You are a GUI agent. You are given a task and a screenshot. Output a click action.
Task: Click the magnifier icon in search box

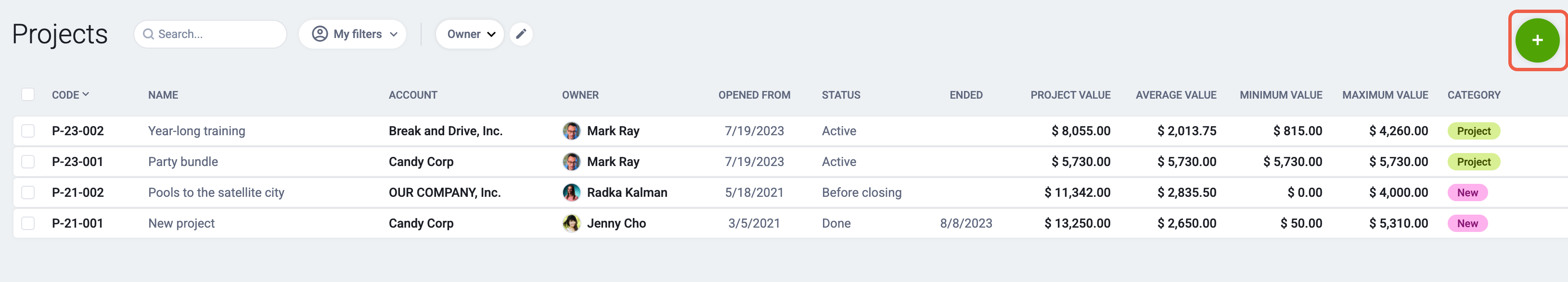(x=148, y=34)
